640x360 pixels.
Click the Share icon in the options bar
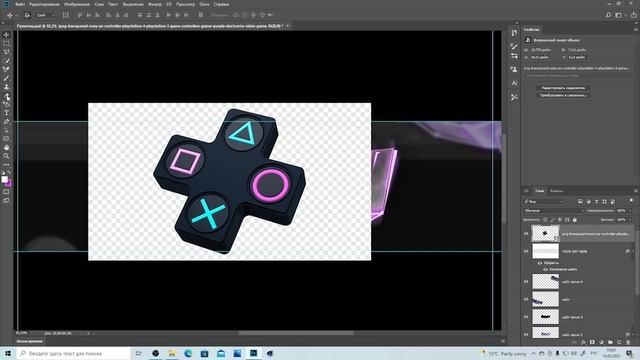pos(633,15)
